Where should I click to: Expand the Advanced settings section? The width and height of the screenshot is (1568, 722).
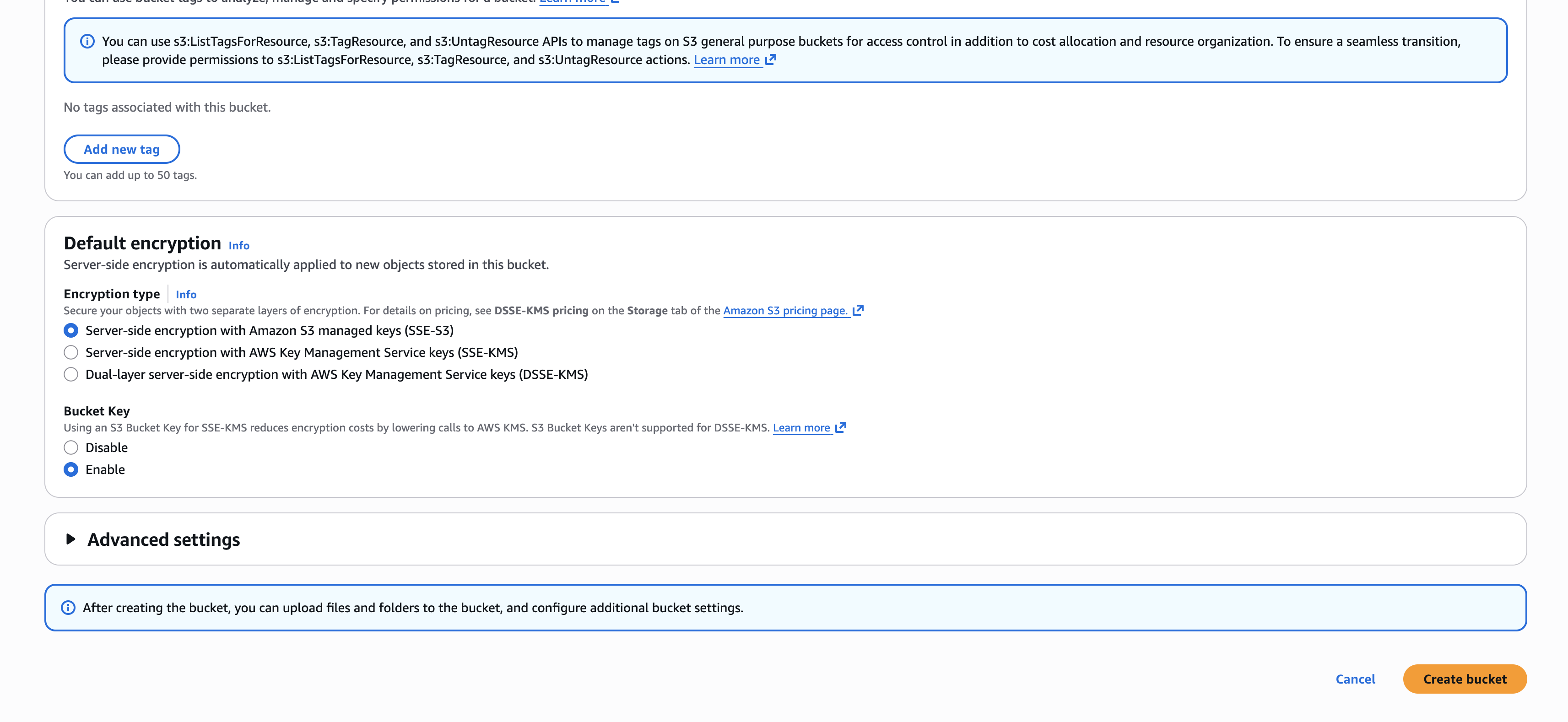coord(70,539)
